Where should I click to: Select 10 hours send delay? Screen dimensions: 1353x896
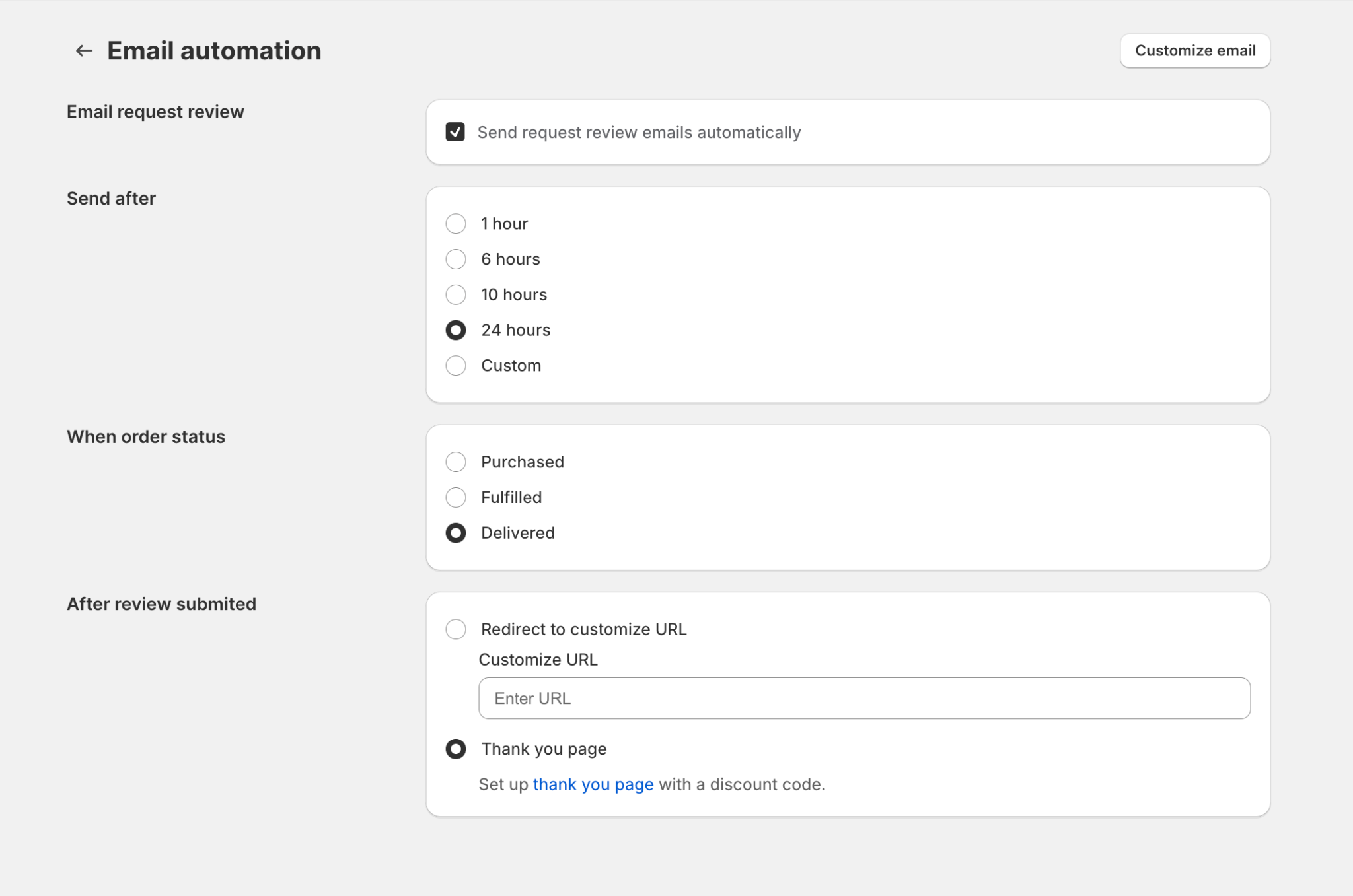tap(456, 294)
